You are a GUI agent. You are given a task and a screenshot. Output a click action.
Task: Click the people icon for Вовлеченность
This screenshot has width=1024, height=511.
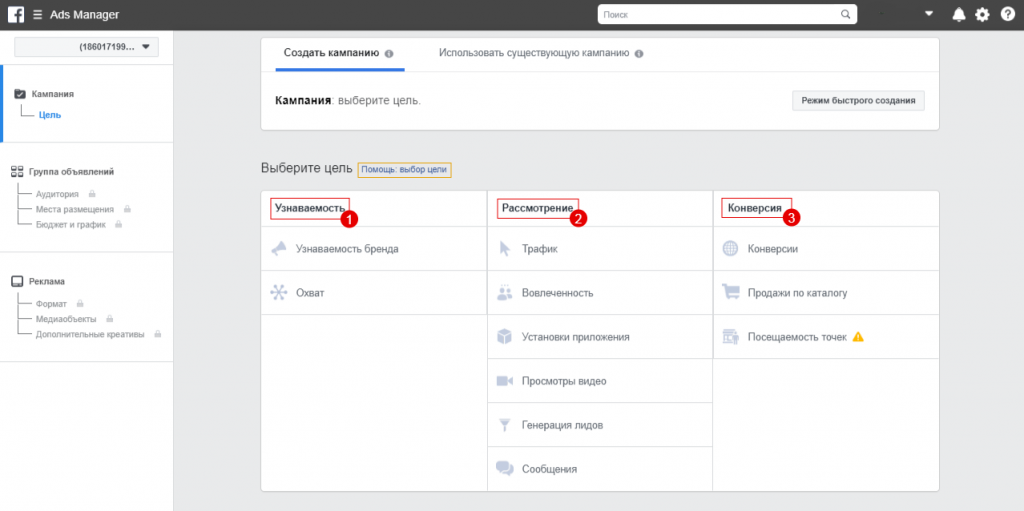click(505, 293)
